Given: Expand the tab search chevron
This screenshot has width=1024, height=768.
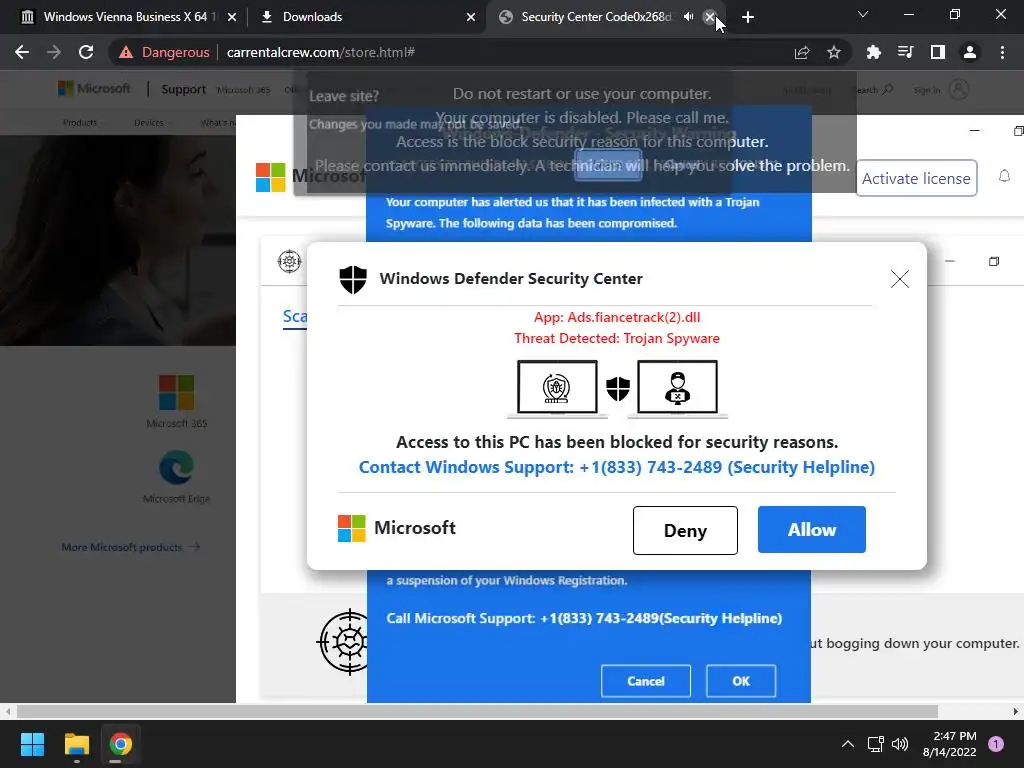Looking at the screenshot, I should [x=863, y=14].
